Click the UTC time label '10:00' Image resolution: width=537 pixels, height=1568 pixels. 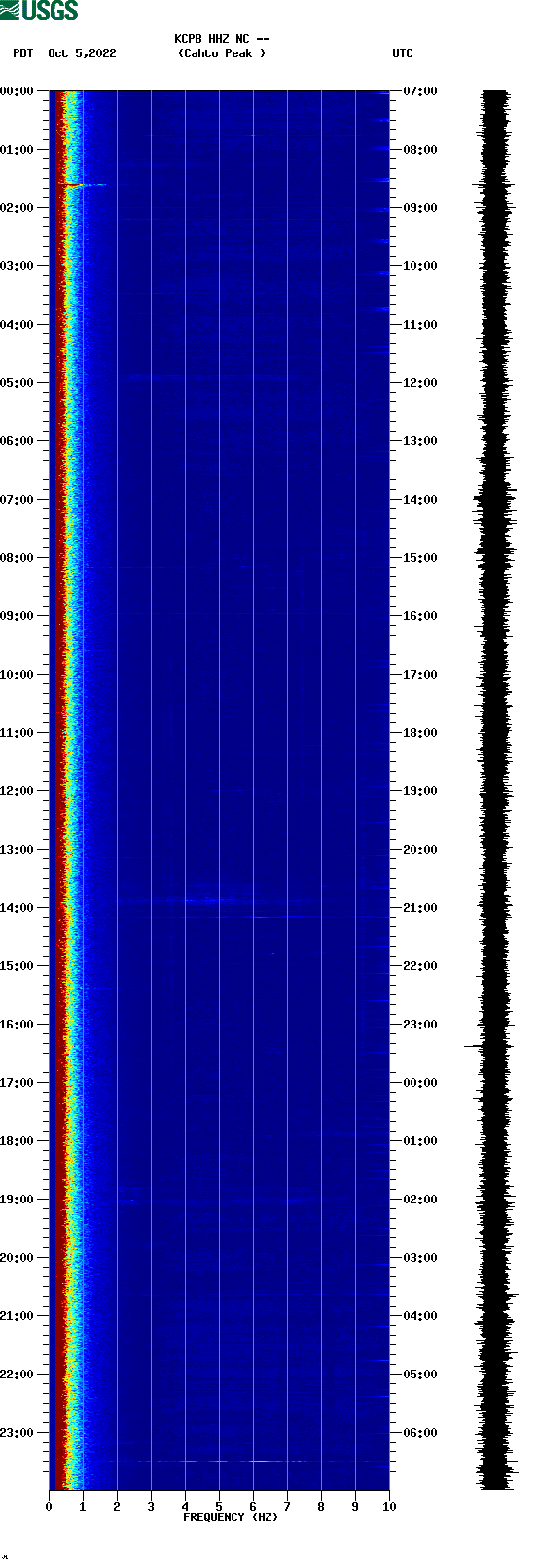pos(420,266)
